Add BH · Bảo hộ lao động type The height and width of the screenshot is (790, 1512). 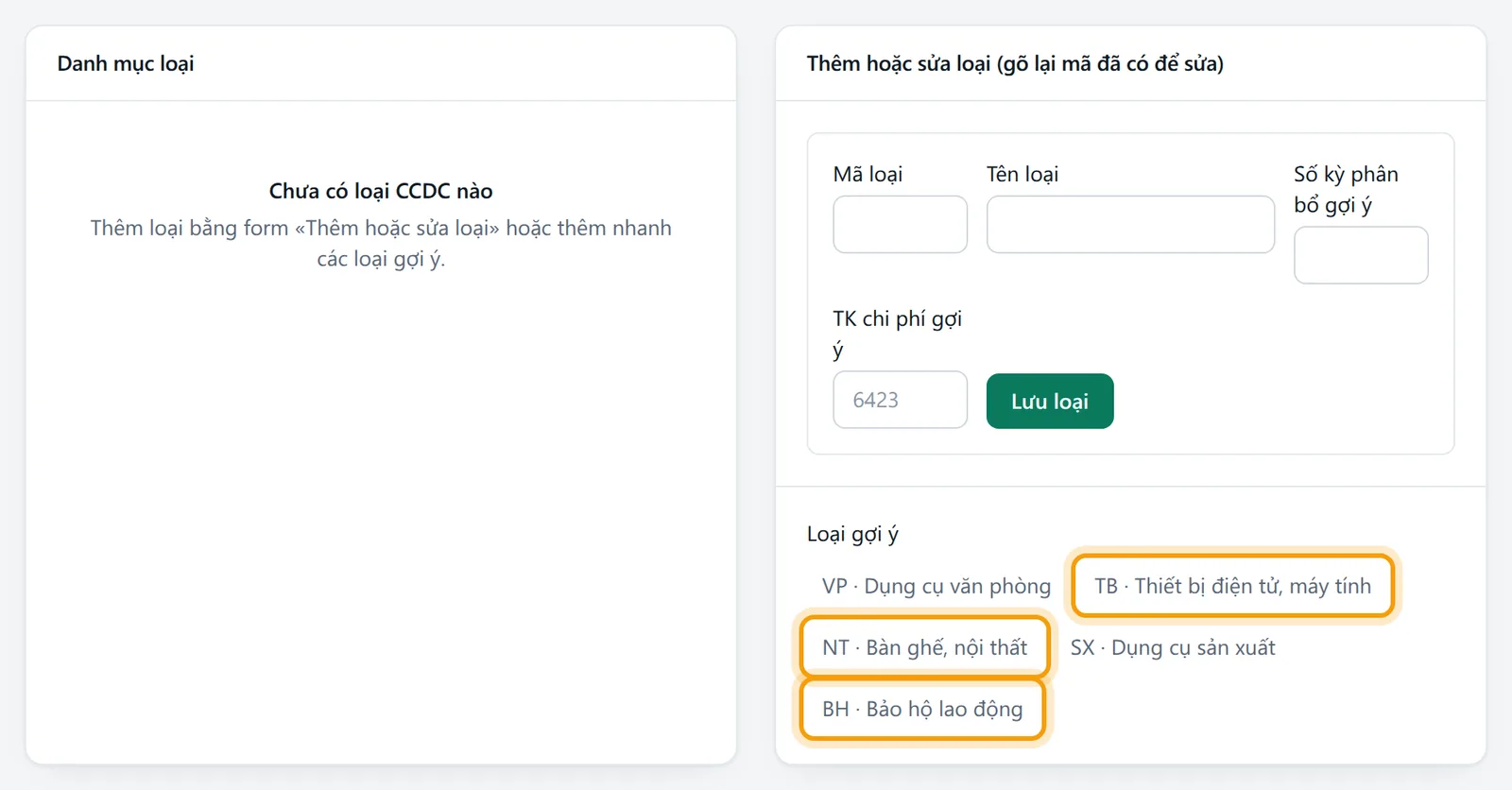(x=922, y=709)
